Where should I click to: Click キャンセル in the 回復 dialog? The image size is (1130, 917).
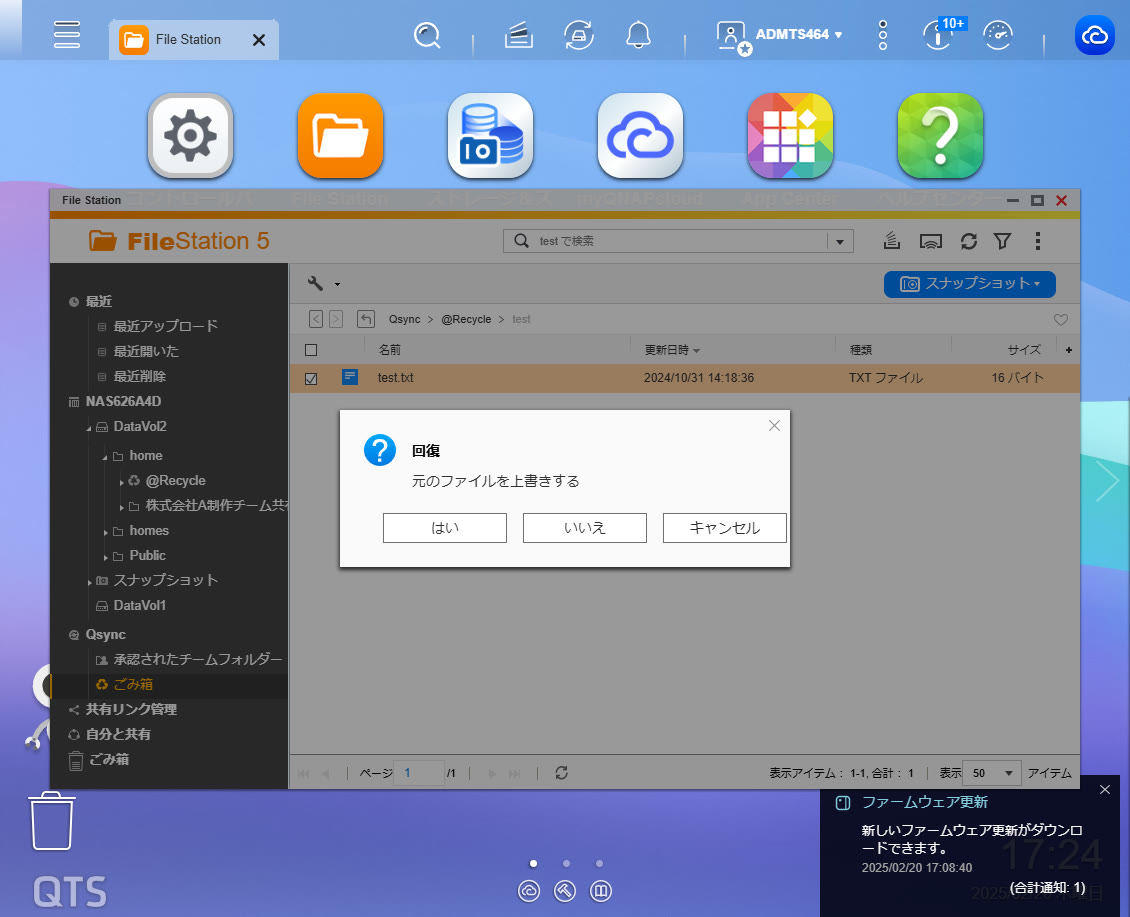[724, 528]
